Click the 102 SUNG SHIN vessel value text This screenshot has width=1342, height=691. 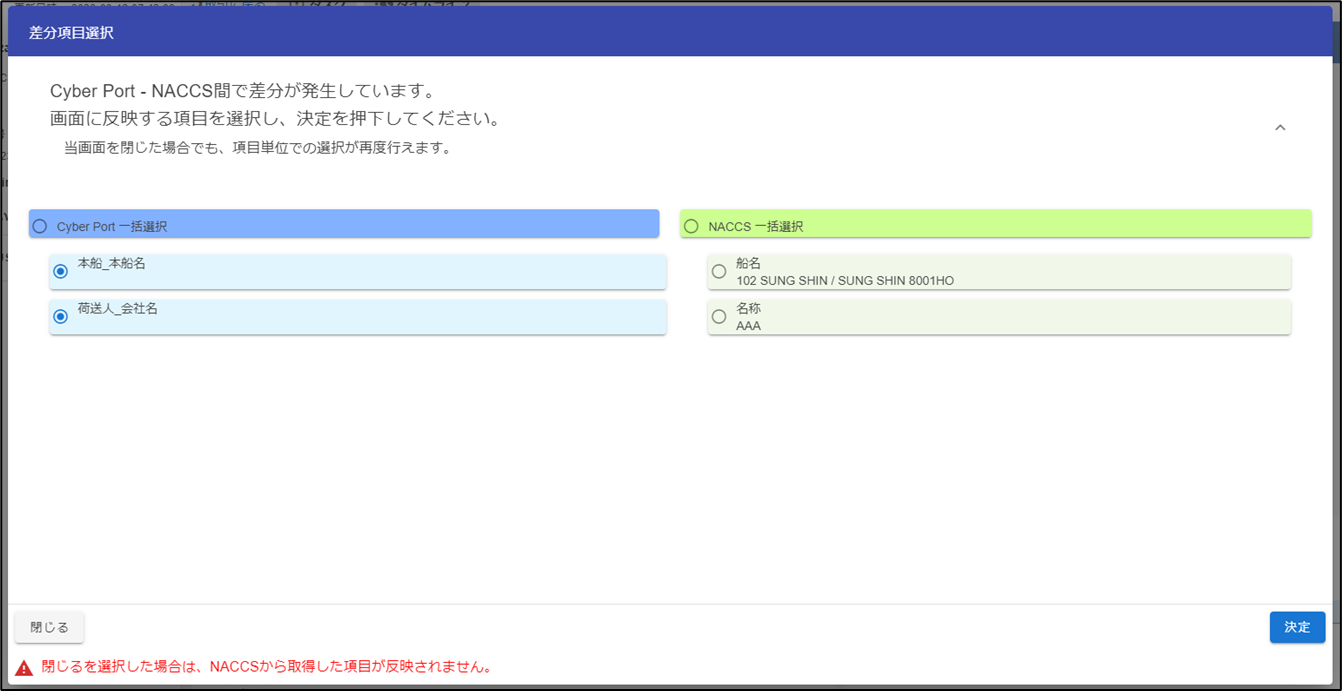[x=844, y=281]
